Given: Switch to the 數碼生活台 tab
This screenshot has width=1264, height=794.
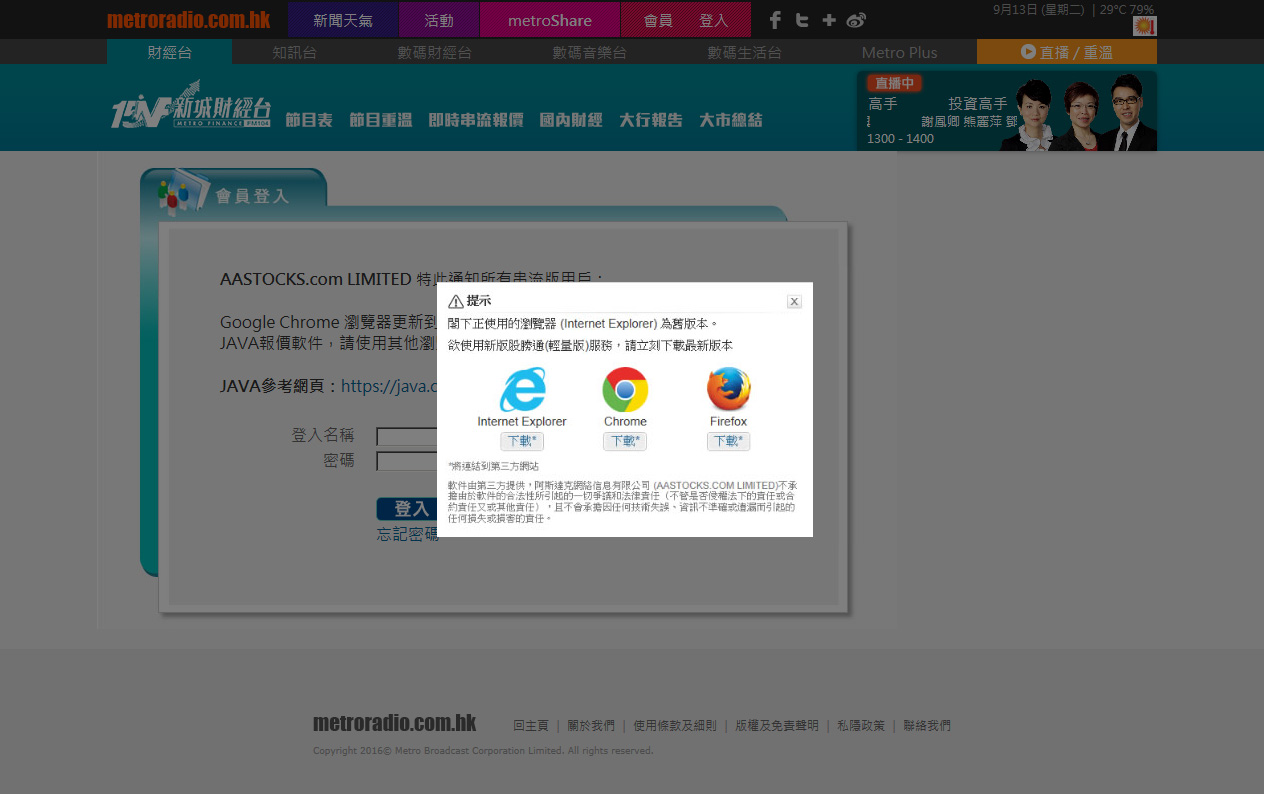Looking at the screenshot, I should (744, 52).
